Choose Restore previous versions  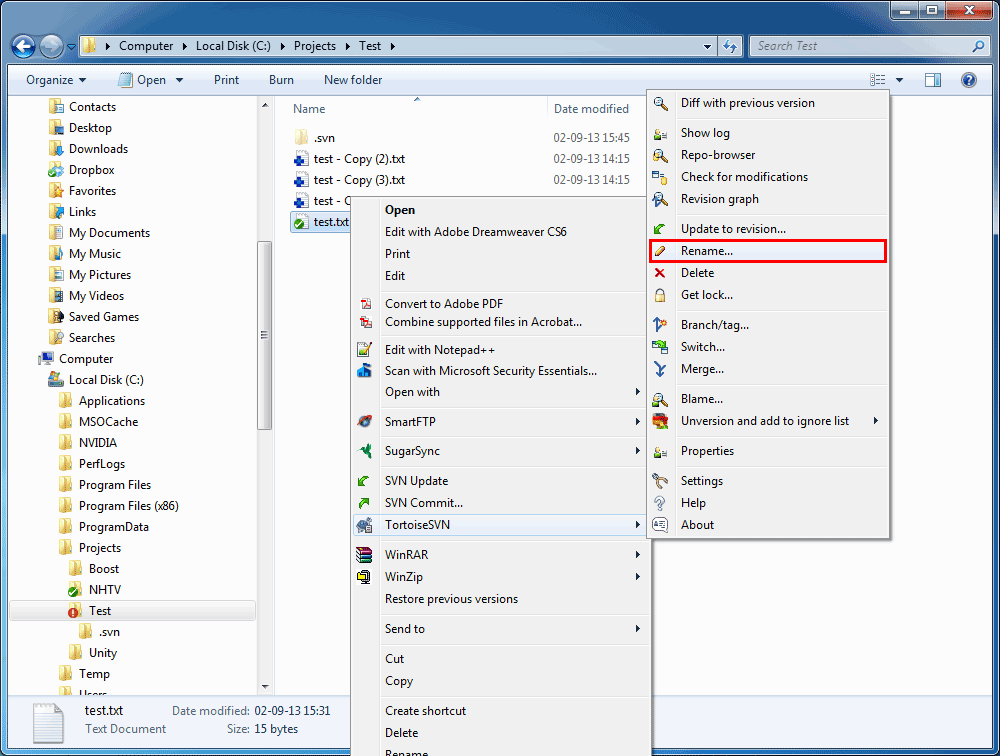tap(452, 599)
